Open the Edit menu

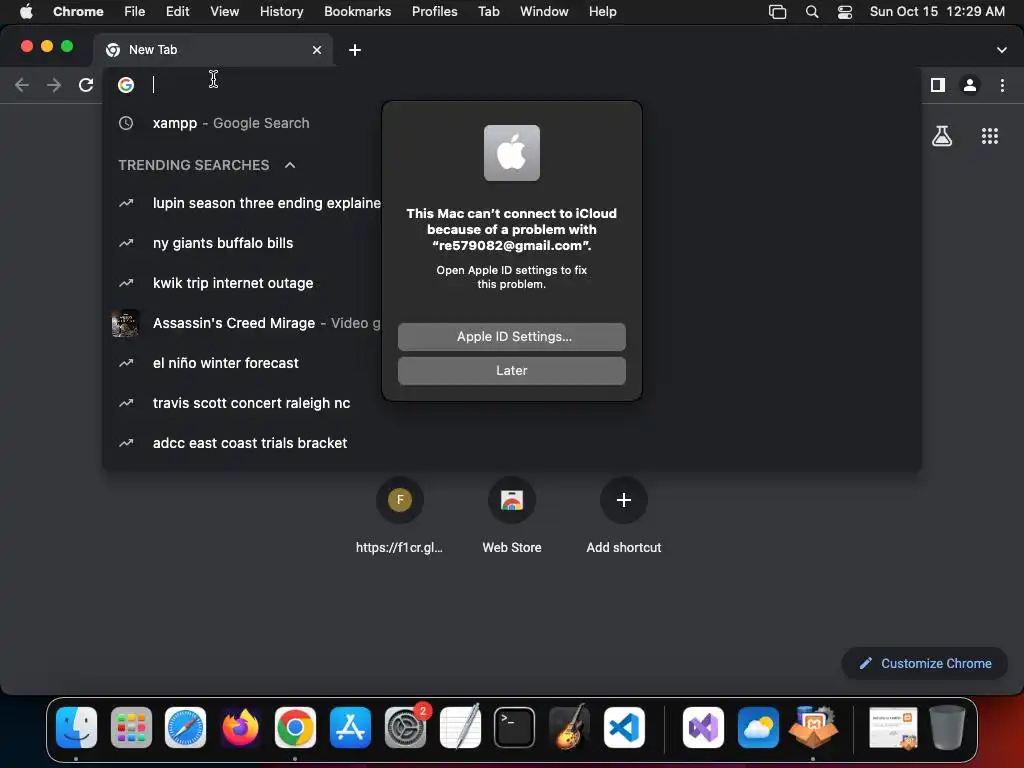pos(177,11)
